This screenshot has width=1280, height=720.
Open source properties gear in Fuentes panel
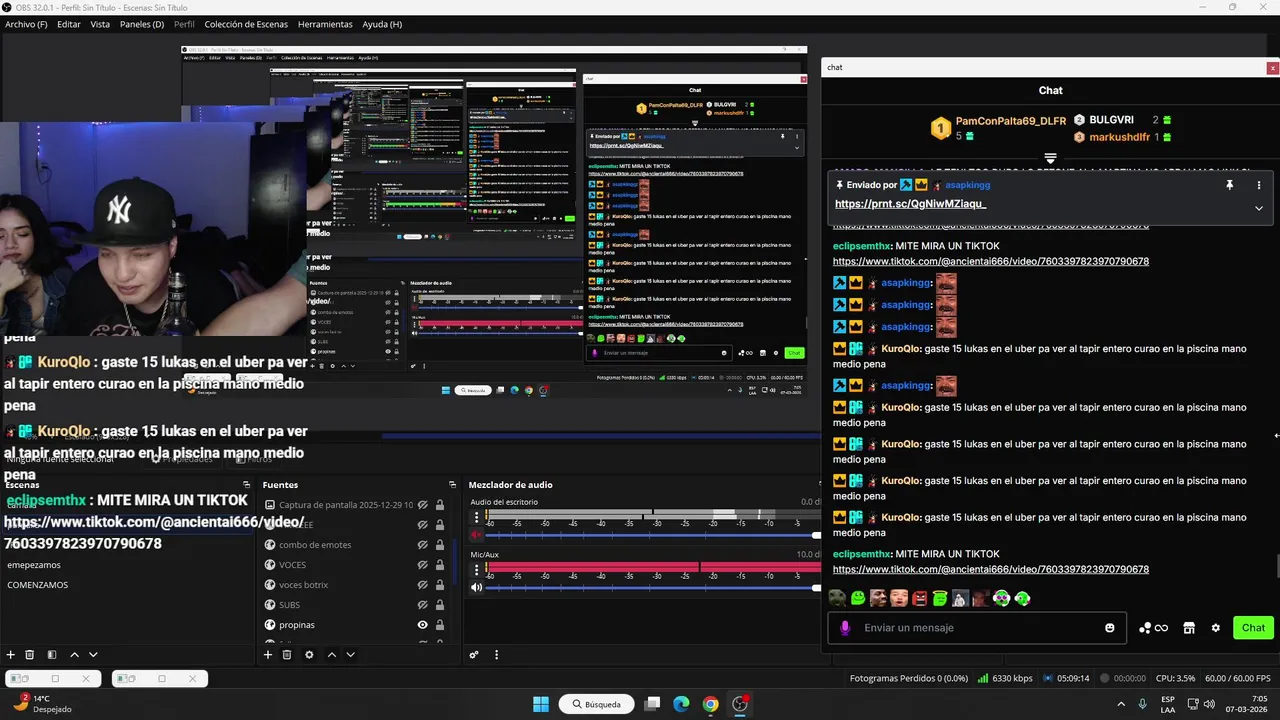tap(309, 654)
